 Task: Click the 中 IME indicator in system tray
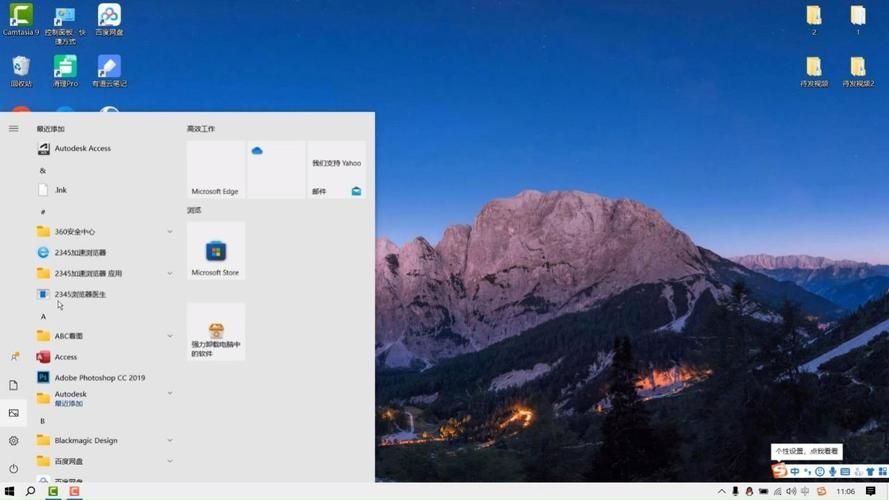(x=805, y=491)
